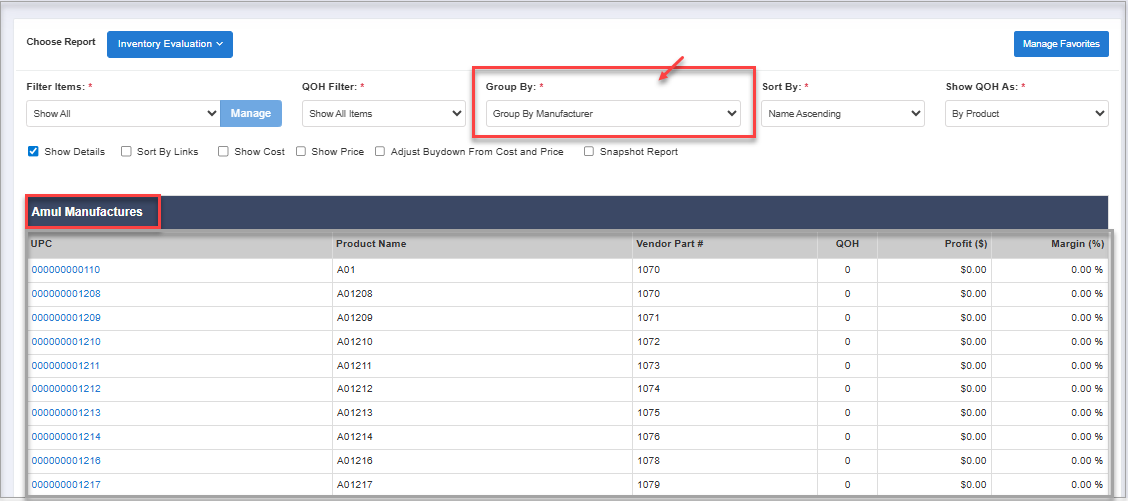Uncheck the Show Details checkbox
1128x501 pixels.
pyautogui.click(x=33, y=152)
